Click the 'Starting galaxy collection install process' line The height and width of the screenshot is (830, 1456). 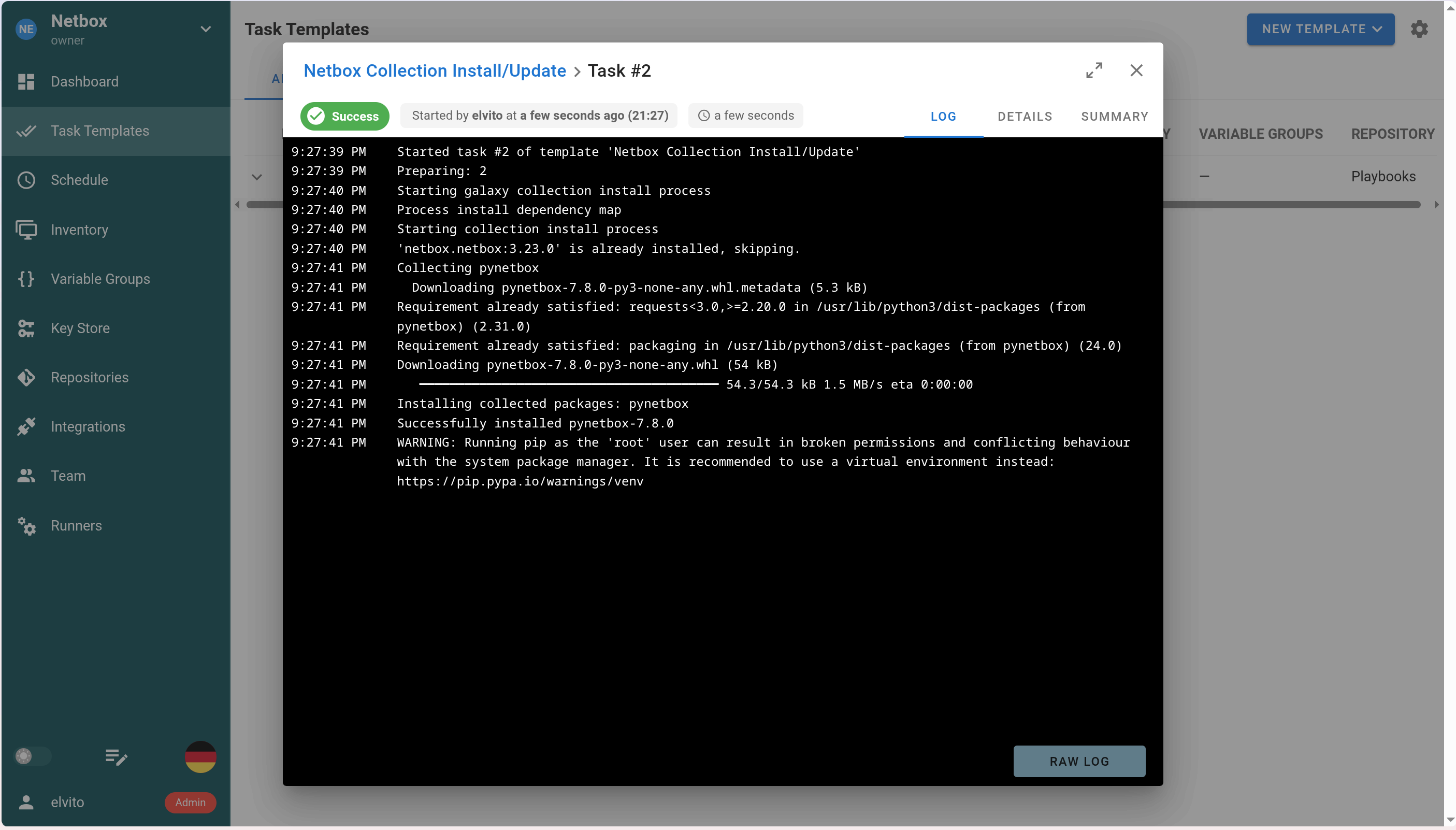tap(553, 190)
